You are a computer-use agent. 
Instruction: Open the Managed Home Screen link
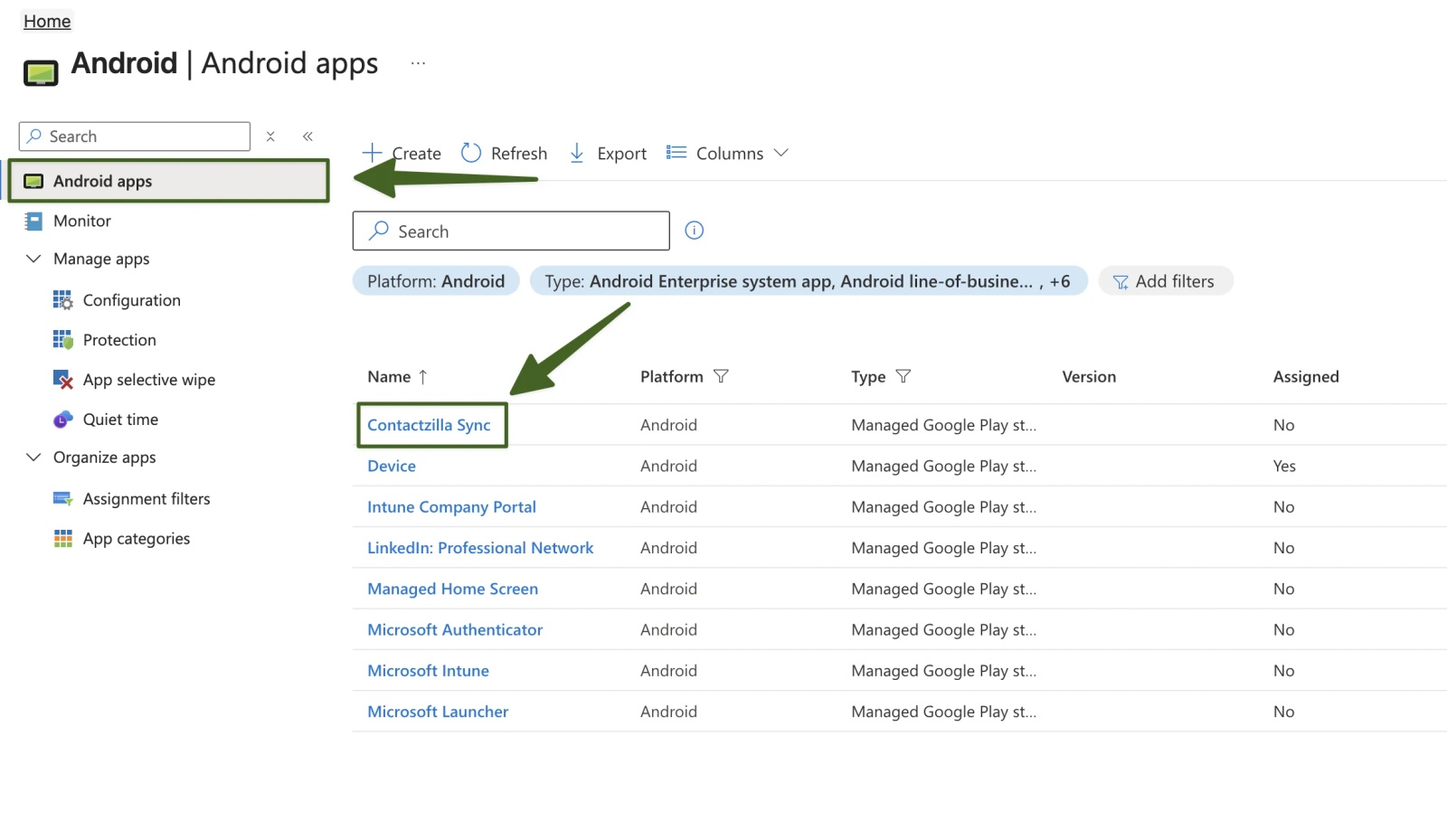[452, 589]
